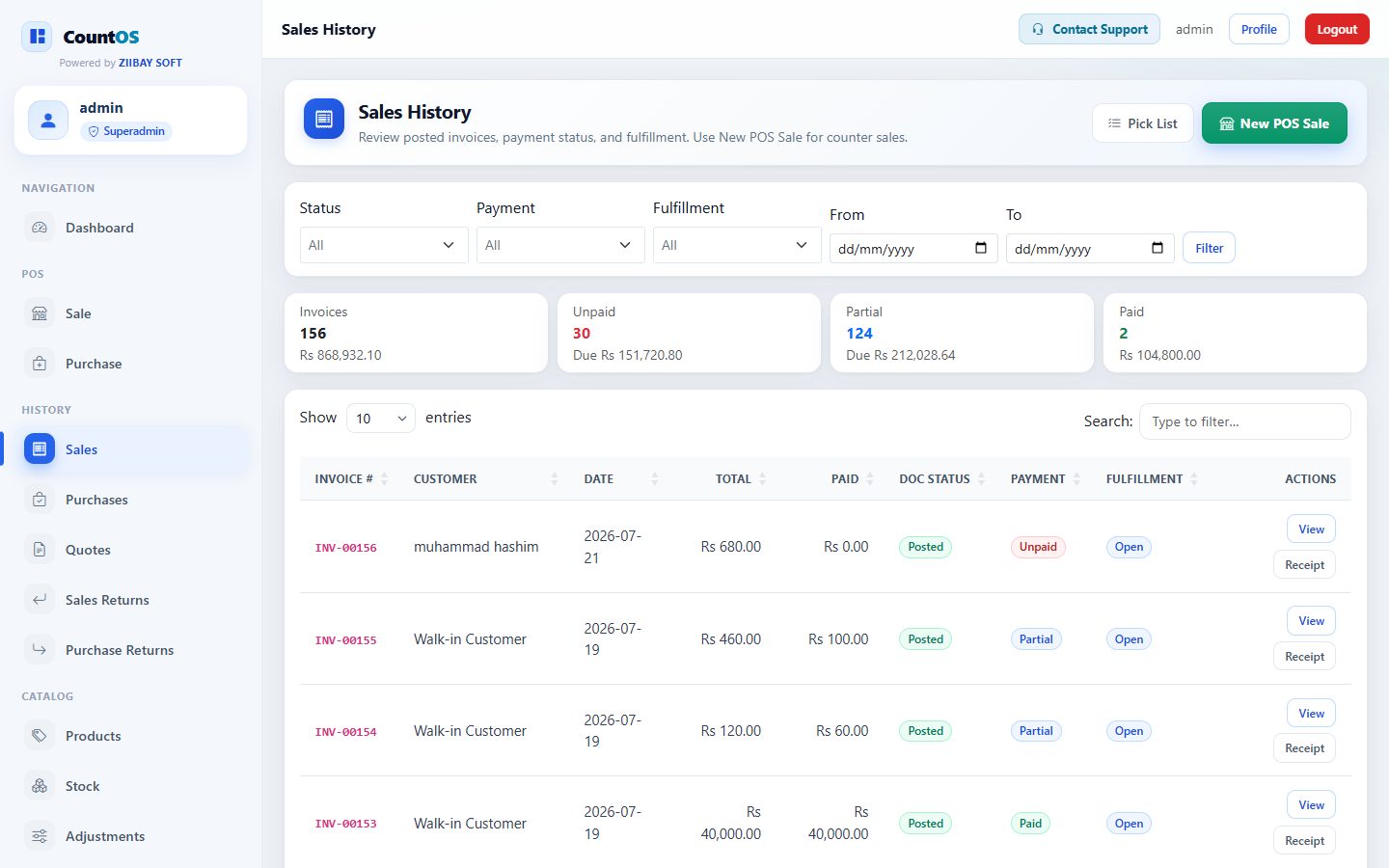This screenshot has width=1389, height=868.
Task: Click the Sales History header icon
Action: tap(324, 119)
